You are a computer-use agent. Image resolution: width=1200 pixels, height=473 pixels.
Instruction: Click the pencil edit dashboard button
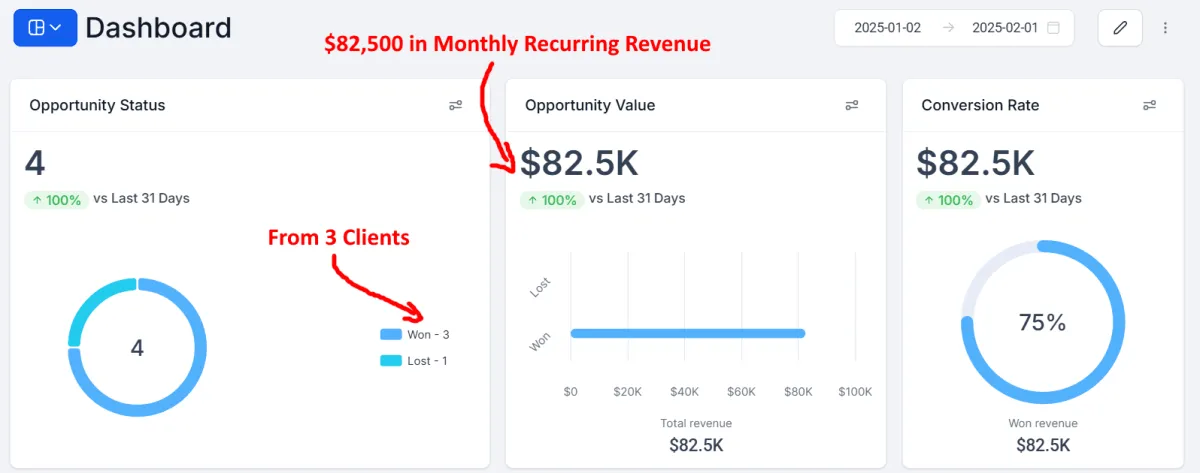(x=1120, y=28)
